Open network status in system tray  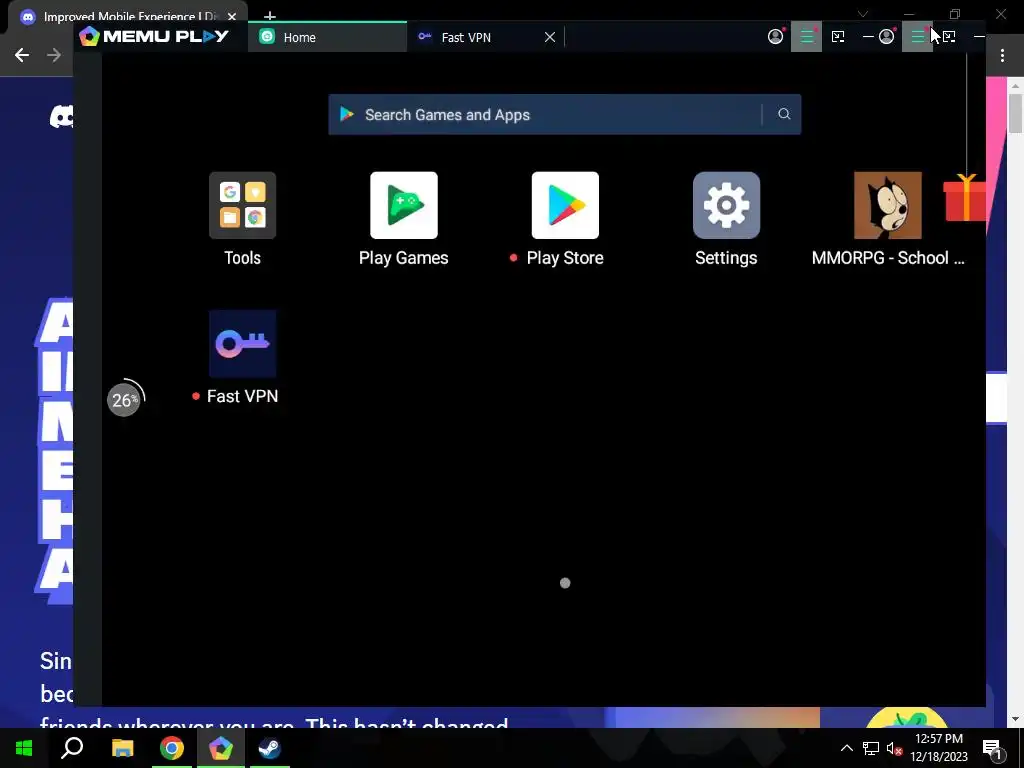(871, 748)
